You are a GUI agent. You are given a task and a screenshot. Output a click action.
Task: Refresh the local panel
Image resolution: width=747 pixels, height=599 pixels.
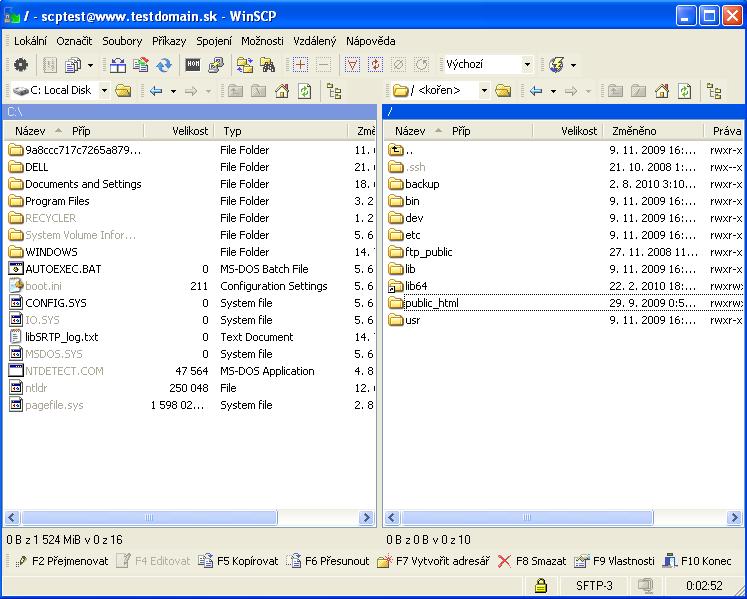click(305, 91)
